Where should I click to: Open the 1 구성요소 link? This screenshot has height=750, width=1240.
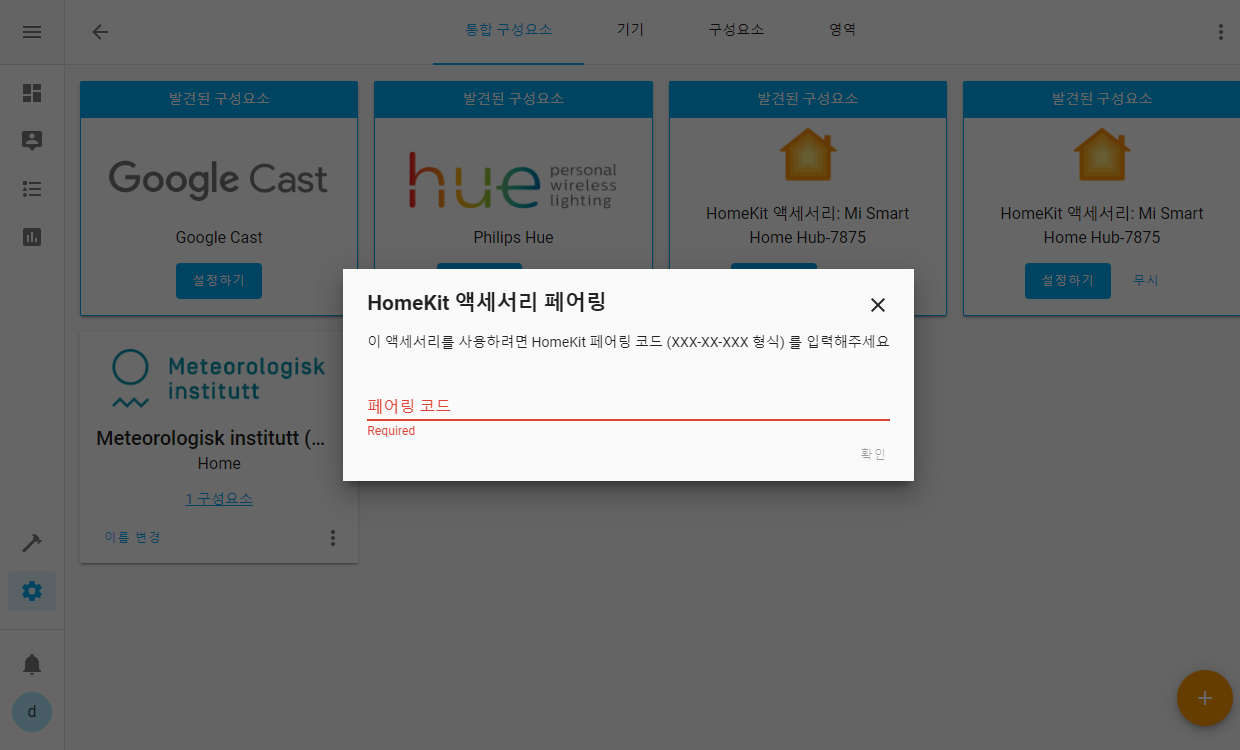pyautogui.click(x=219, y=499)
